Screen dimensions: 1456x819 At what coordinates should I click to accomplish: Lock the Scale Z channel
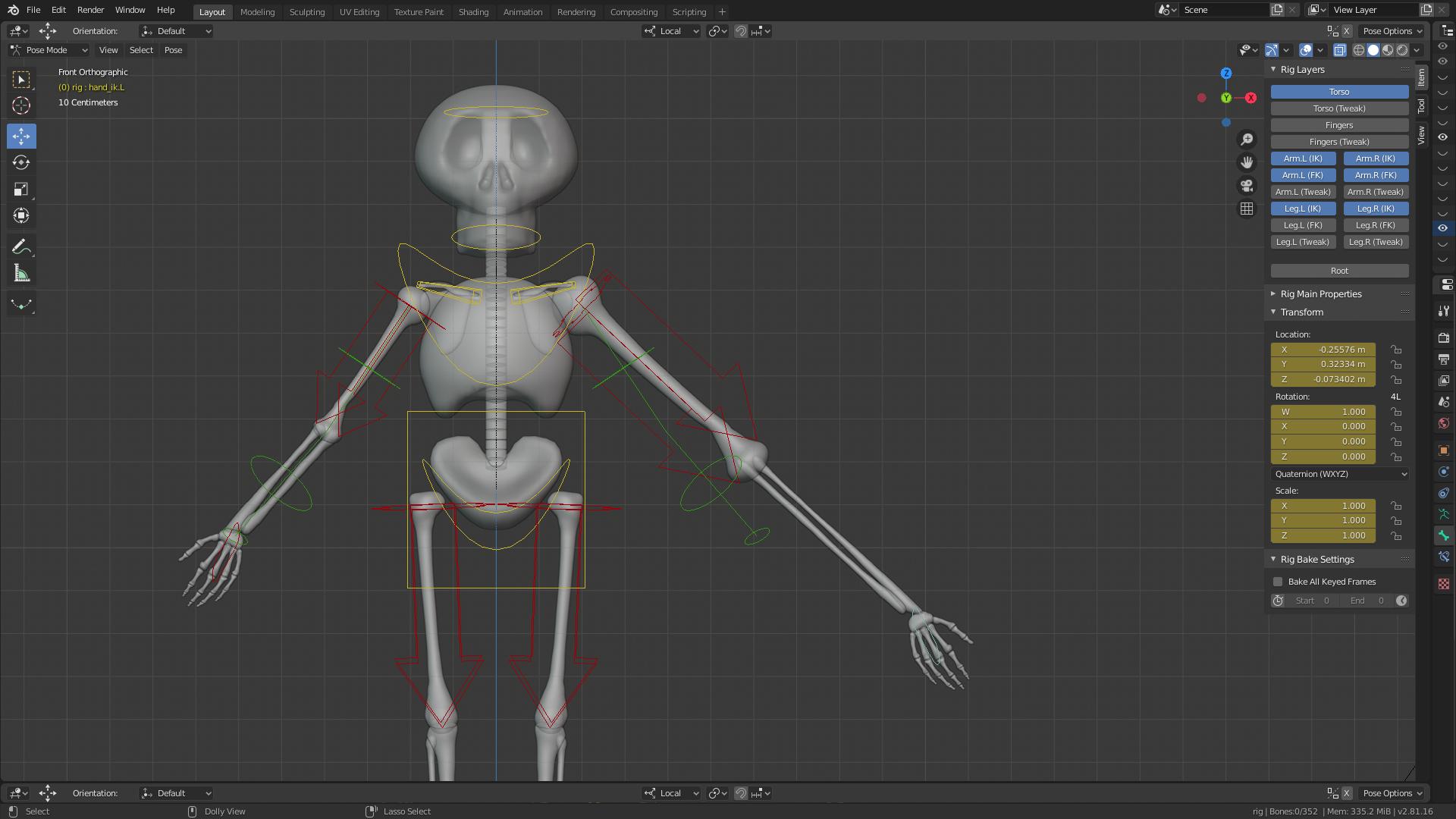point(1395,535)
